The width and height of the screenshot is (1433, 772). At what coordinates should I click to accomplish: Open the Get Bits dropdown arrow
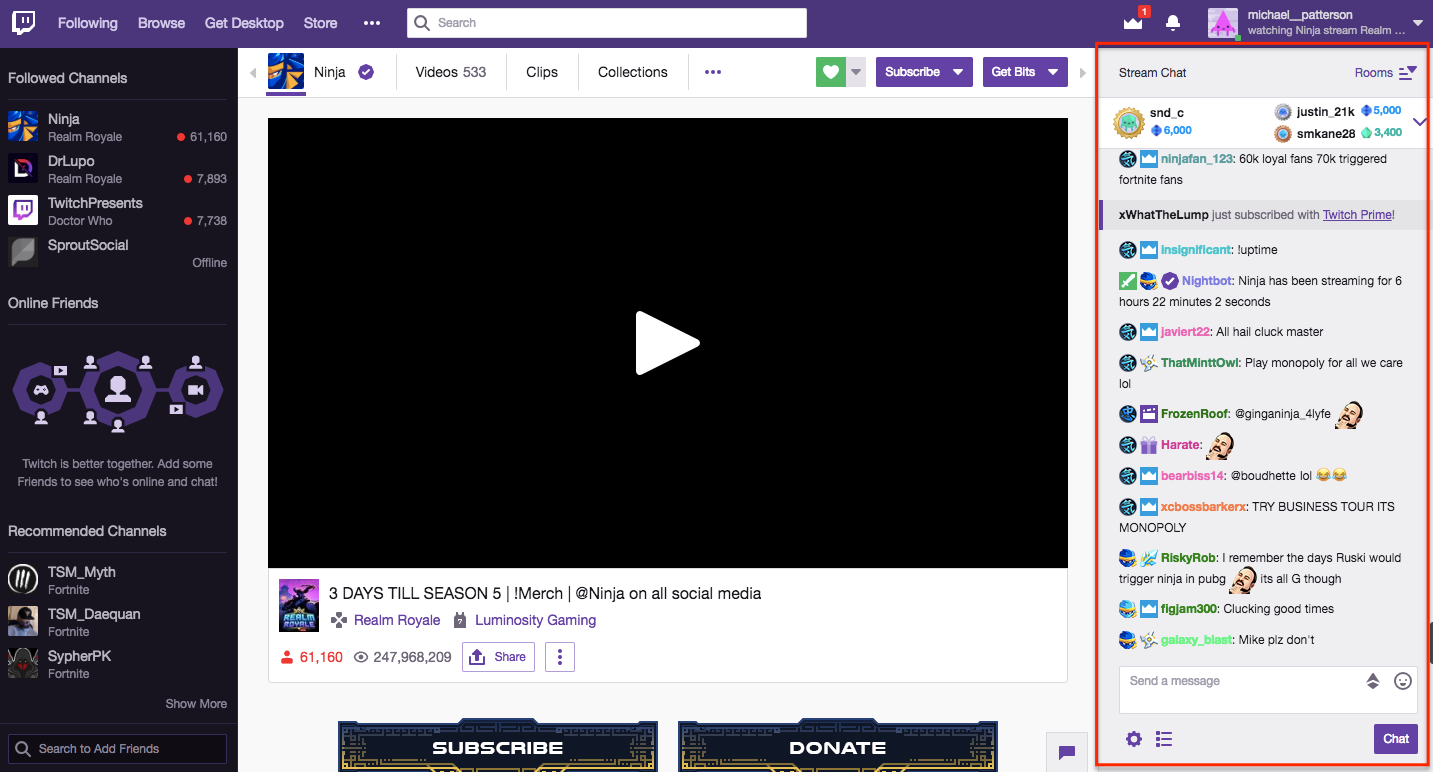[x=1054, y=72]
